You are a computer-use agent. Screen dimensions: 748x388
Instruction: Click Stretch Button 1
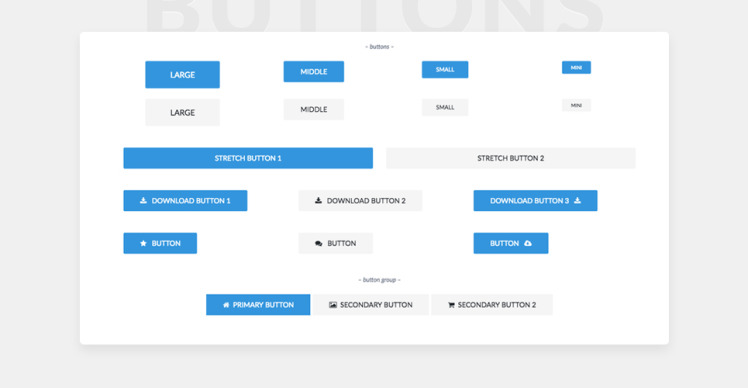click(248, 158)
